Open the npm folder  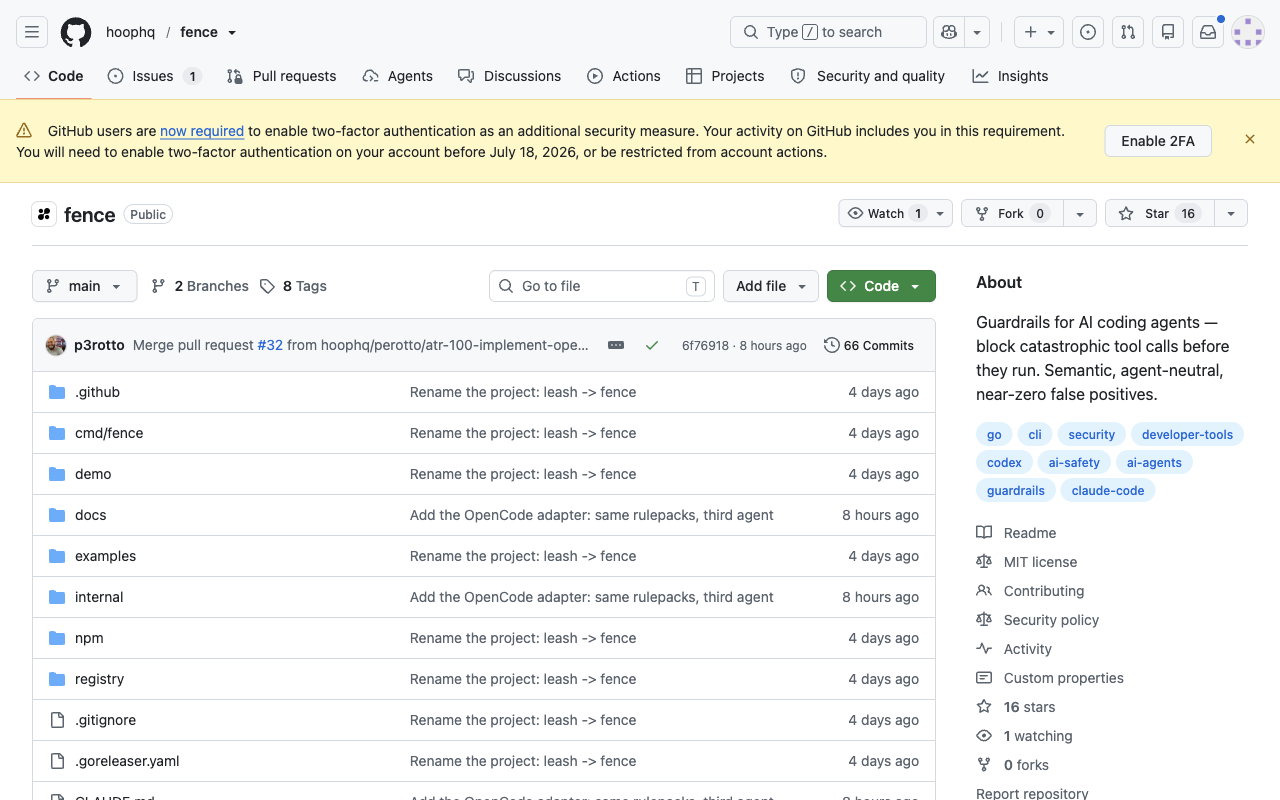point(89,638)
